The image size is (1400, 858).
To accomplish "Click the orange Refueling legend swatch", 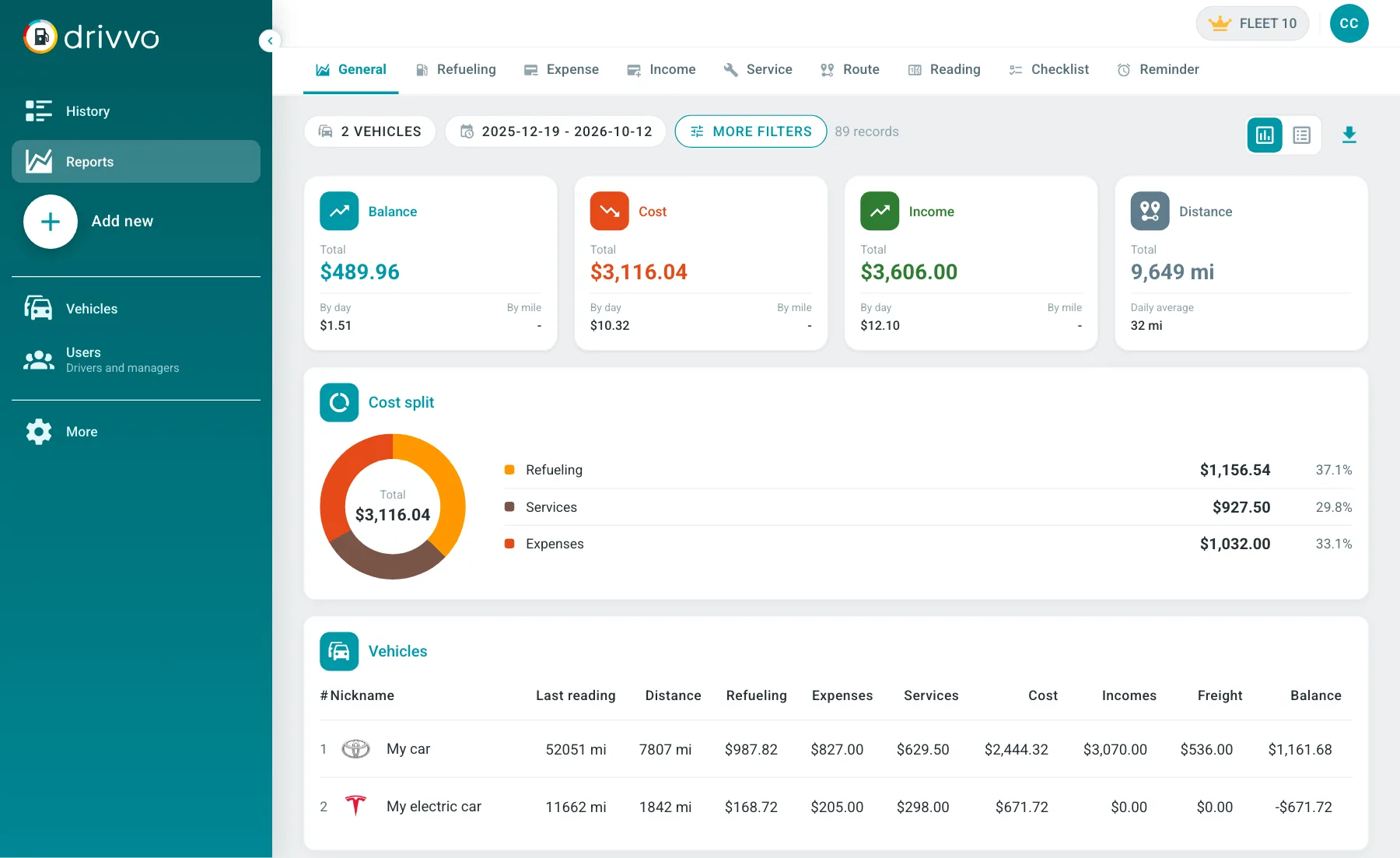I will pos(509,470).
